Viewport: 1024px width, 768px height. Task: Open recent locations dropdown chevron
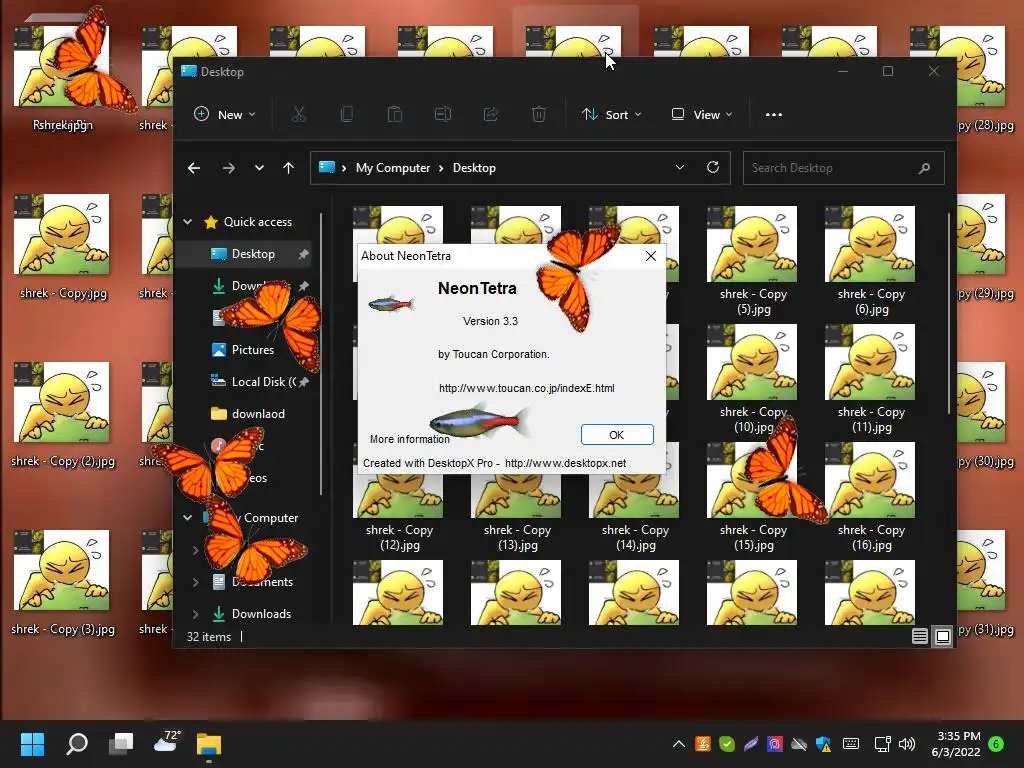click(x=259, y=168)
